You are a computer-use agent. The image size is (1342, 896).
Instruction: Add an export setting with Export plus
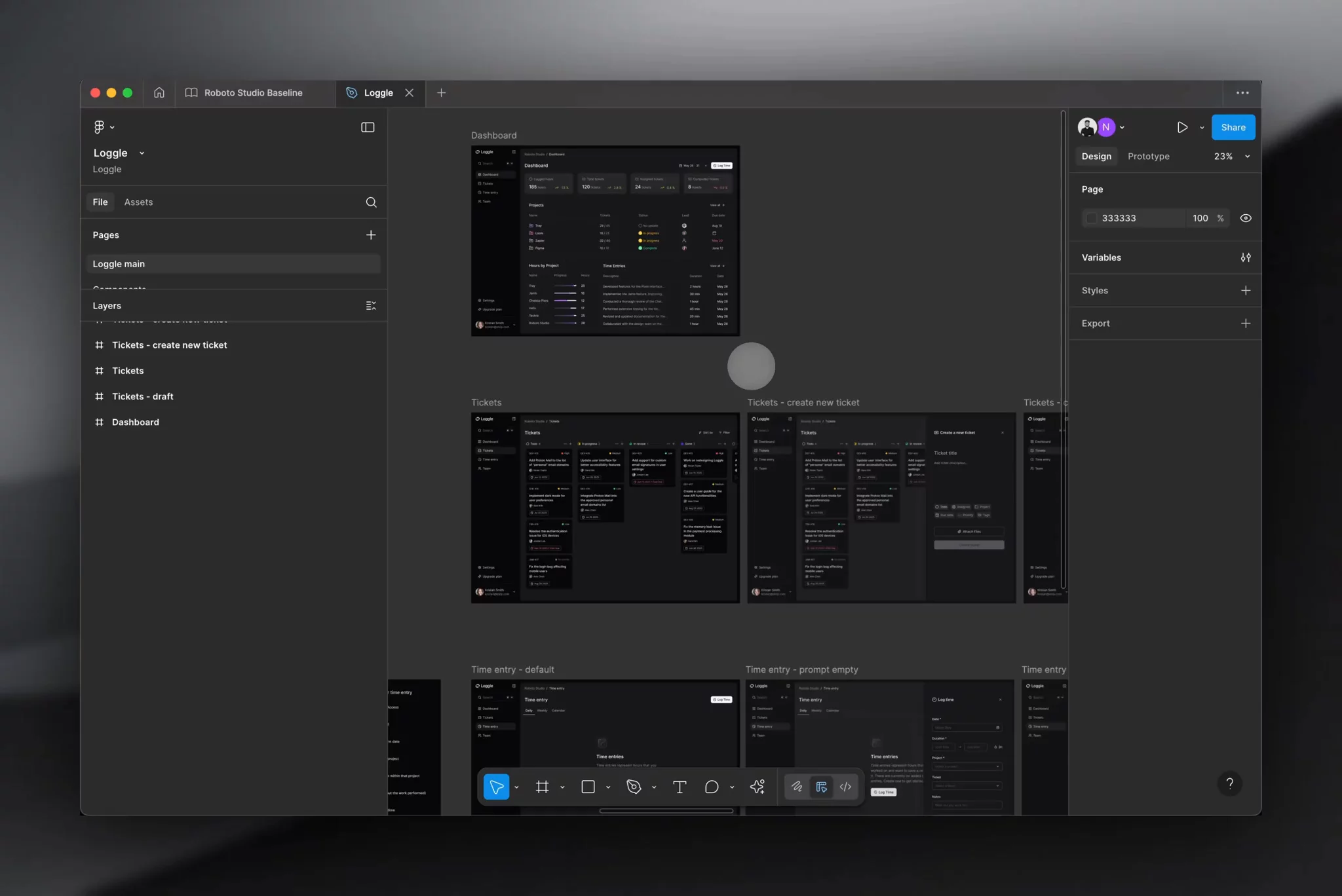[1246, 324]
